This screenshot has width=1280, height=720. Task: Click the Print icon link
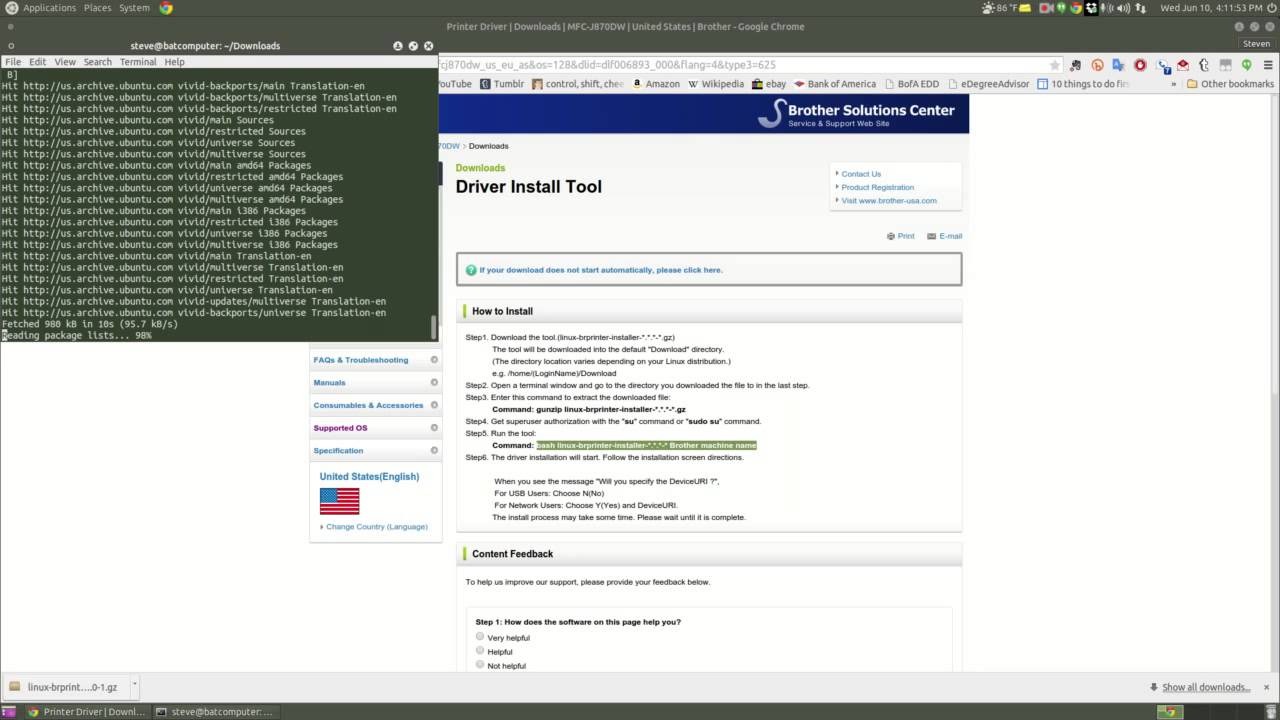tap(900, 236)
